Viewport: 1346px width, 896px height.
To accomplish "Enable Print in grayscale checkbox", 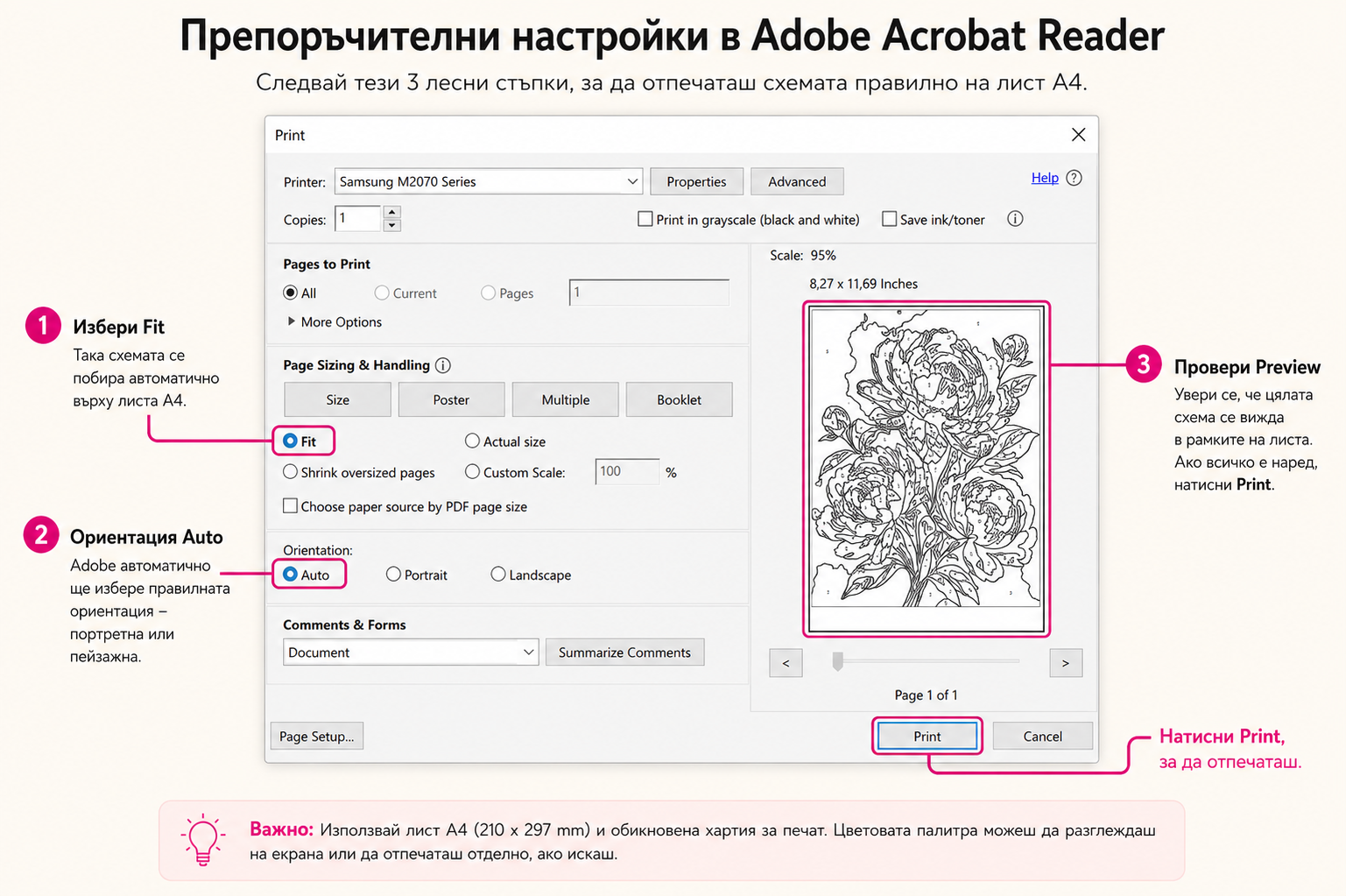I will (x=645, y=219).
